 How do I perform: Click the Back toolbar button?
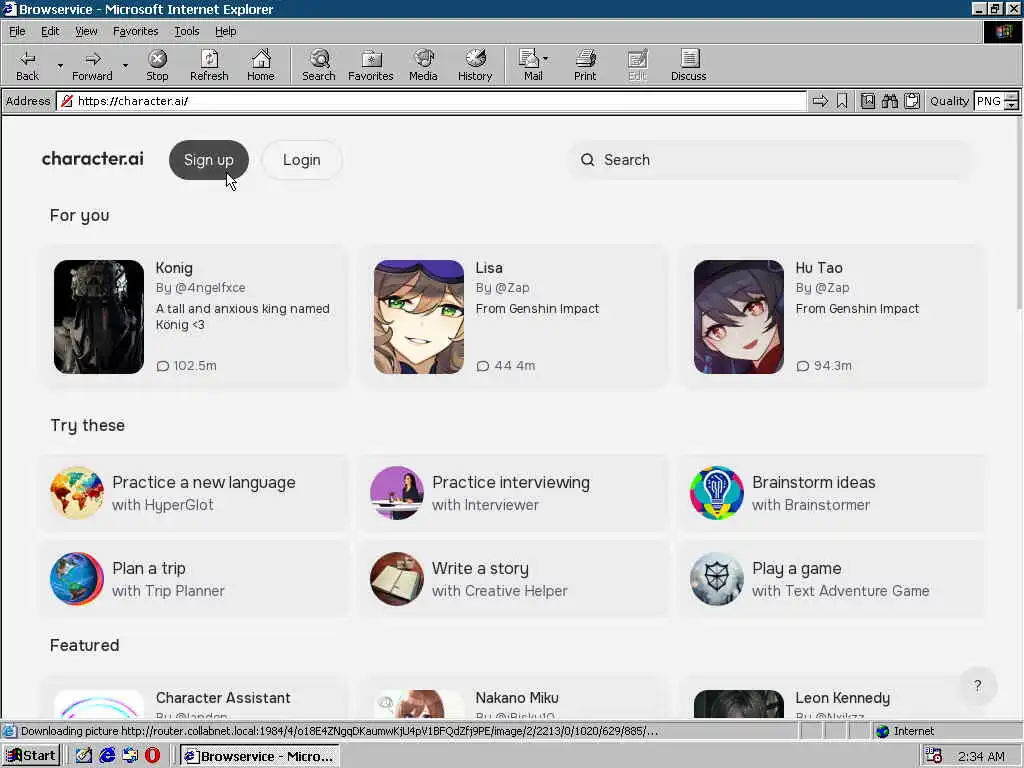click(x=27, y=65)
